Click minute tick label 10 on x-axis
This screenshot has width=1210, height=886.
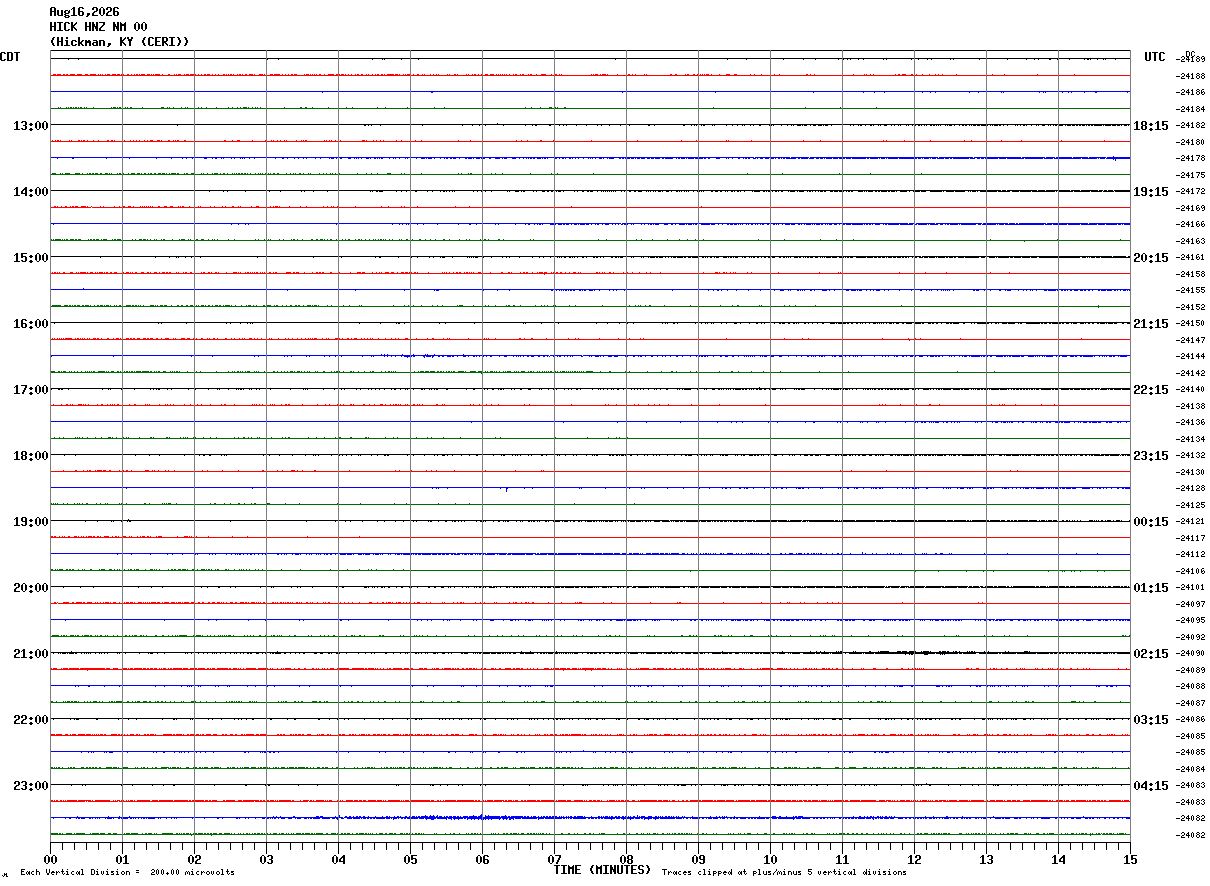point(770,859)
